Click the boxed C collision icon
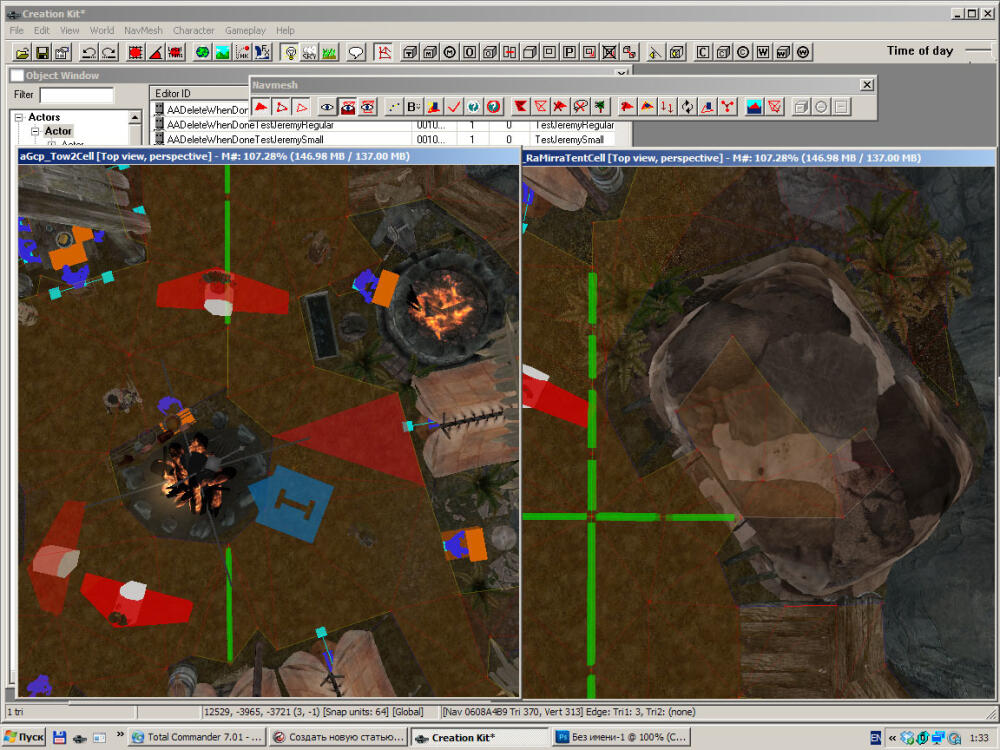 pyautogui.click(x=703, y=52)
